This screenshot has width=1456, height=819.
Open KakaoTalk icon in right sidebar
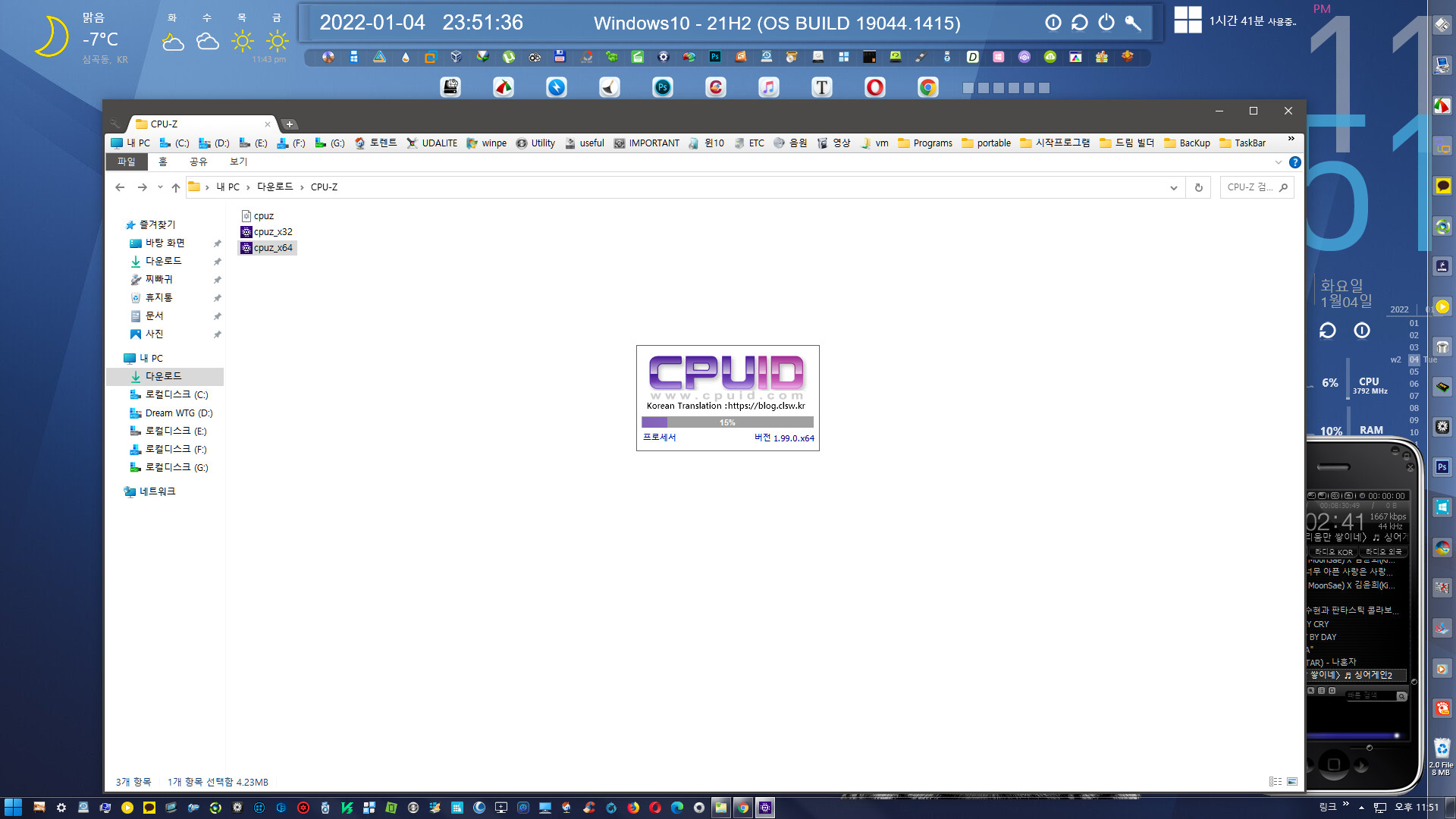click(1442, 187)
